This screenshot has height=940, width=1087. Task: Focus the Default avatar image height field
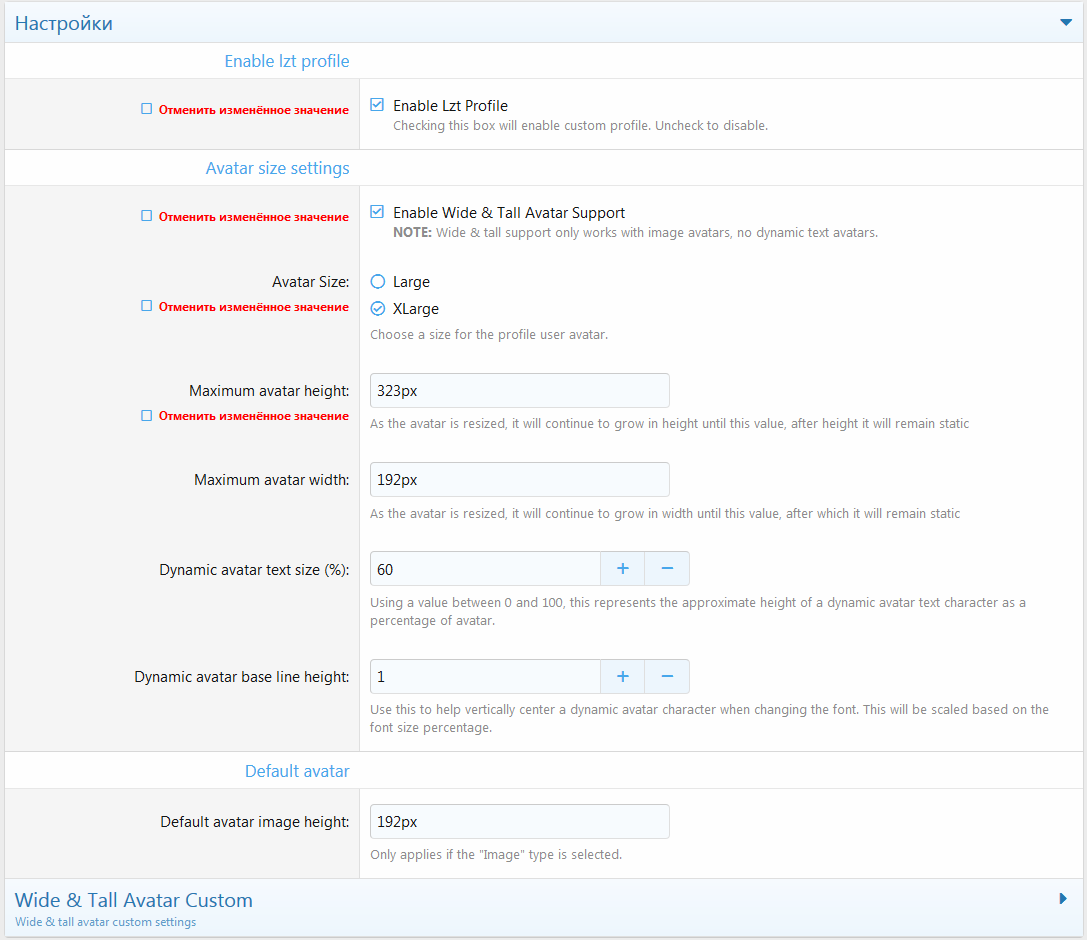(x=519, y=821)
